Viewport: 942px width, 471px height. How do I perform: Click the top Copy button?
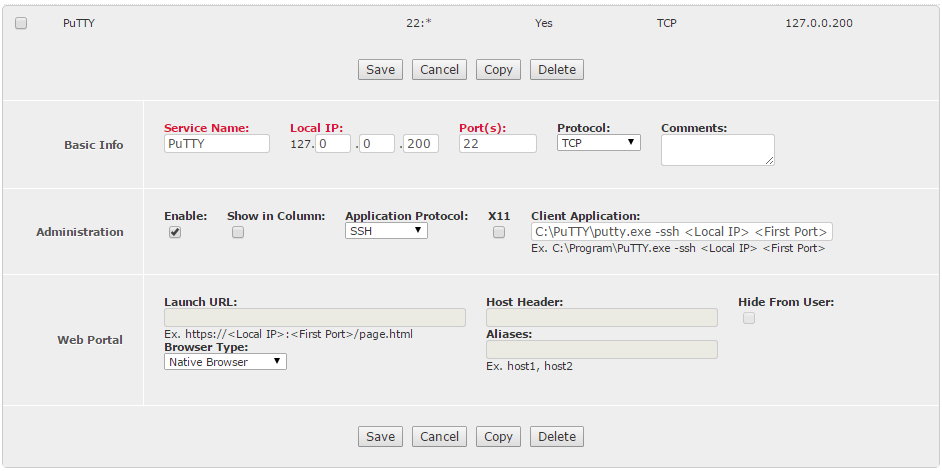498,69
